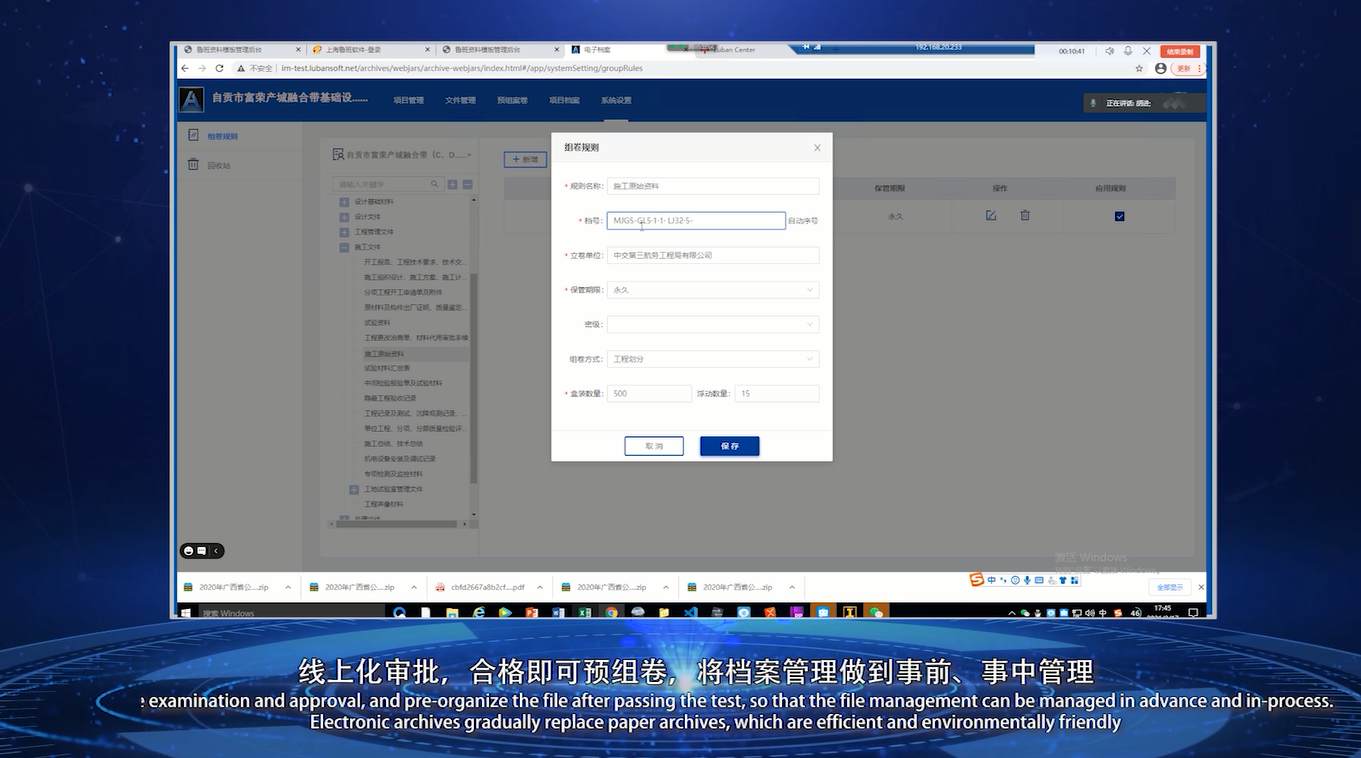1361x758 pixels.
Task: Click the emoji face in the floating black toolbar
Action: point(188,551)
